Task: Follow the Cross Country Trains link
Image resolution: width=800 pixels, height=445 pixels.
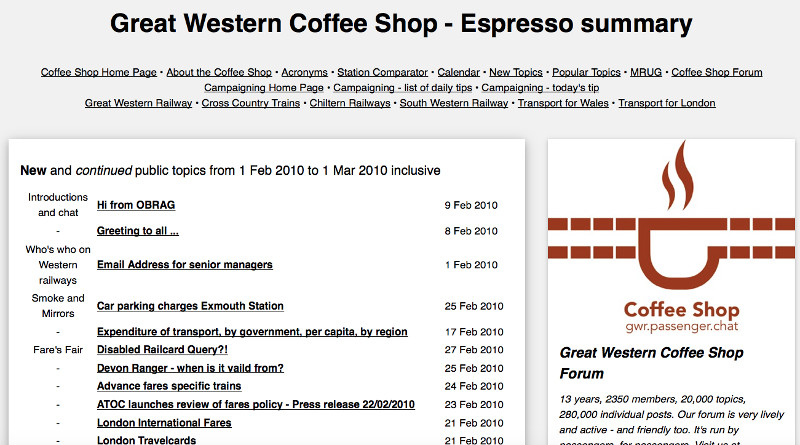Action: point(251,102)
